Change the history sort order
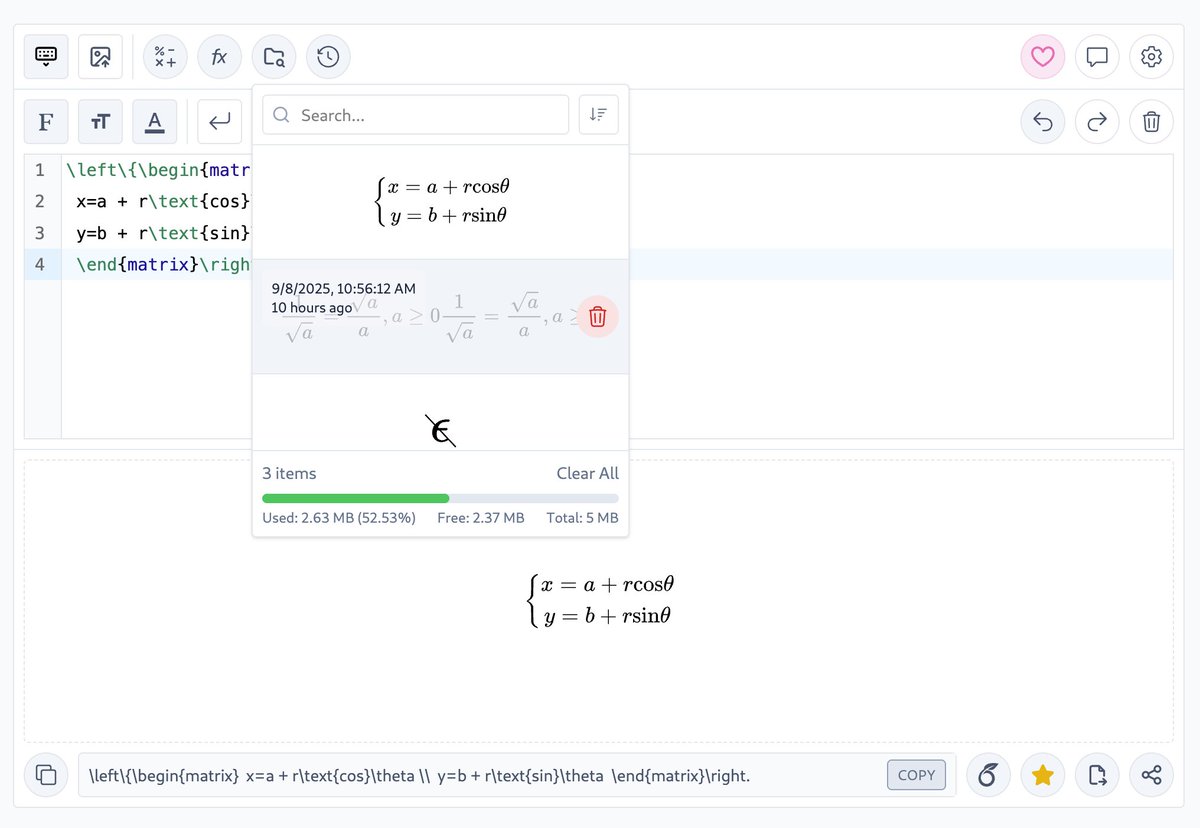 [x=598, y=115]
